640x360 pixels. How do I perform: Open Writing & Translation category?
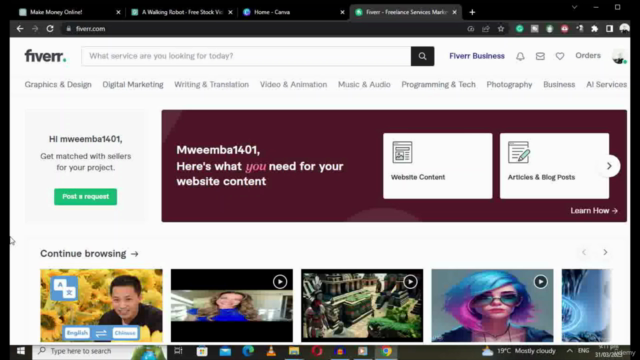click(x=211, y=84)
